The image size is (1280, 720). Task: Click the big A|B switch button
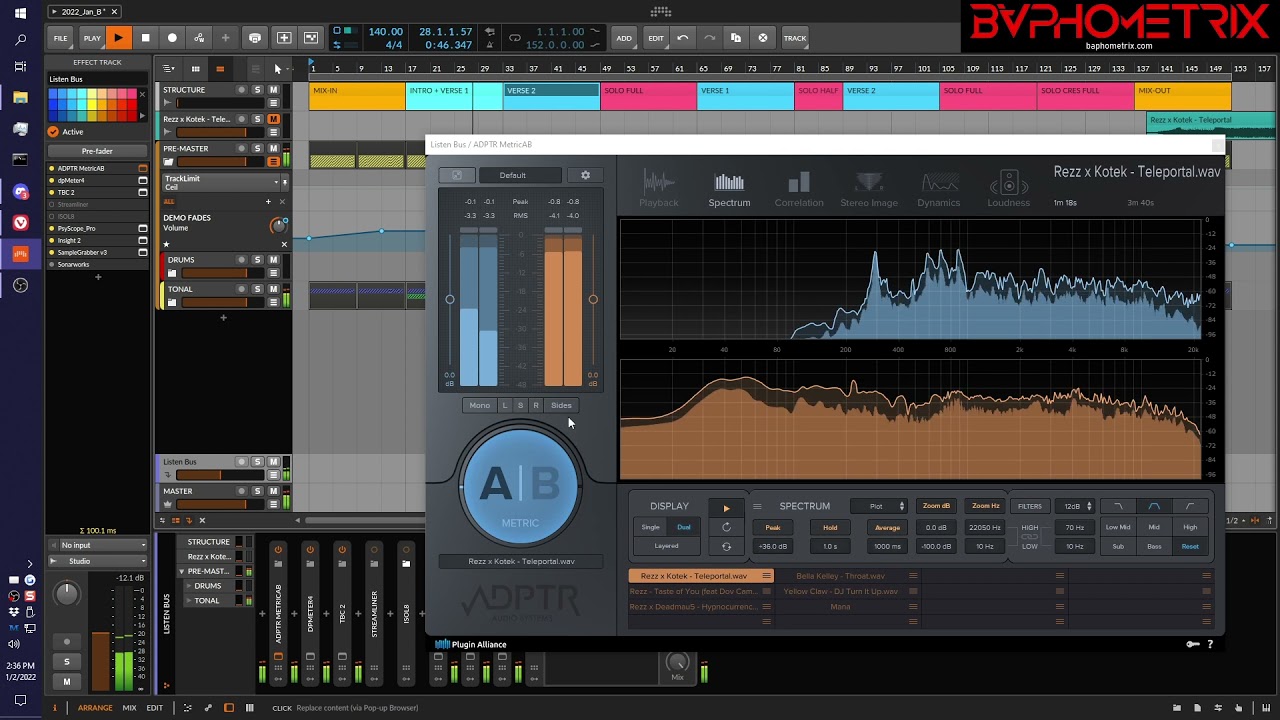pyautogui.click(x=520, y=487)
